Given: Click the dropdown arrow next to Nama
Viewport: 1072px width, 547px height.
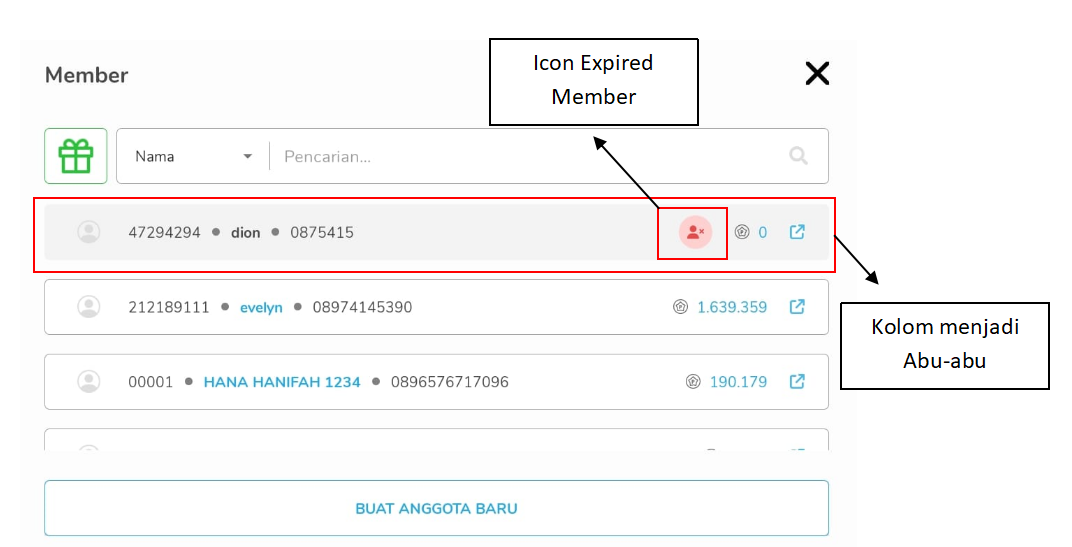Looking at the screenshot, I should click(x=247, y=157).
